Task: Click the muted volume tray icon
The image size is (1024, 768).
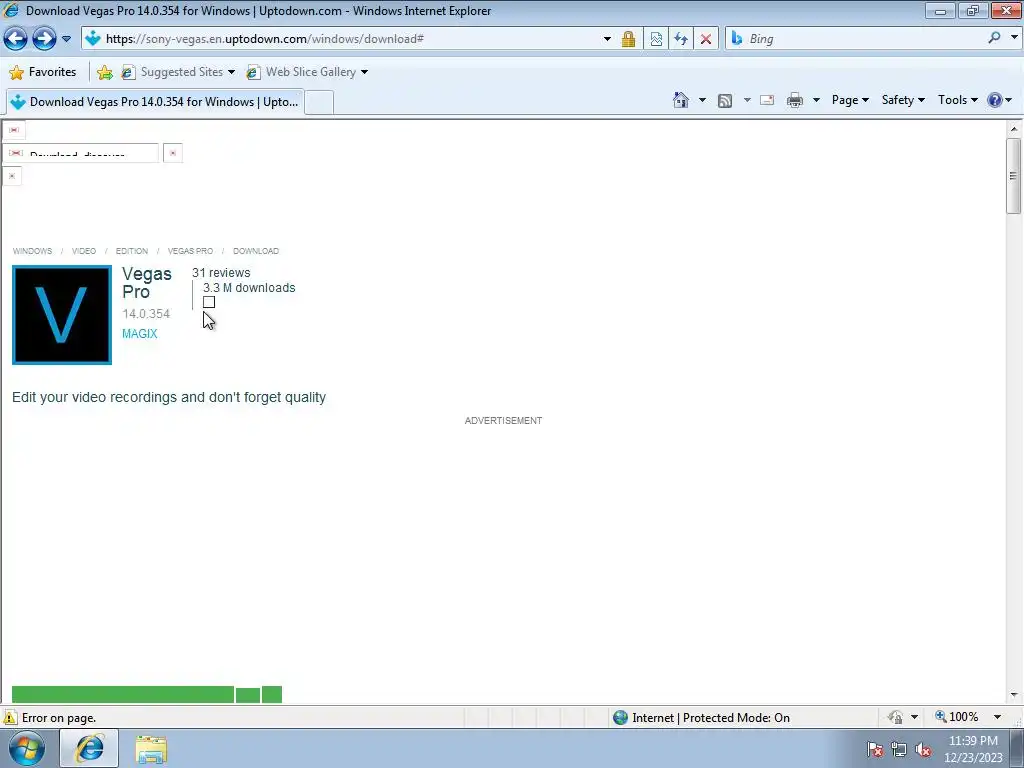Action: [923, 750]
